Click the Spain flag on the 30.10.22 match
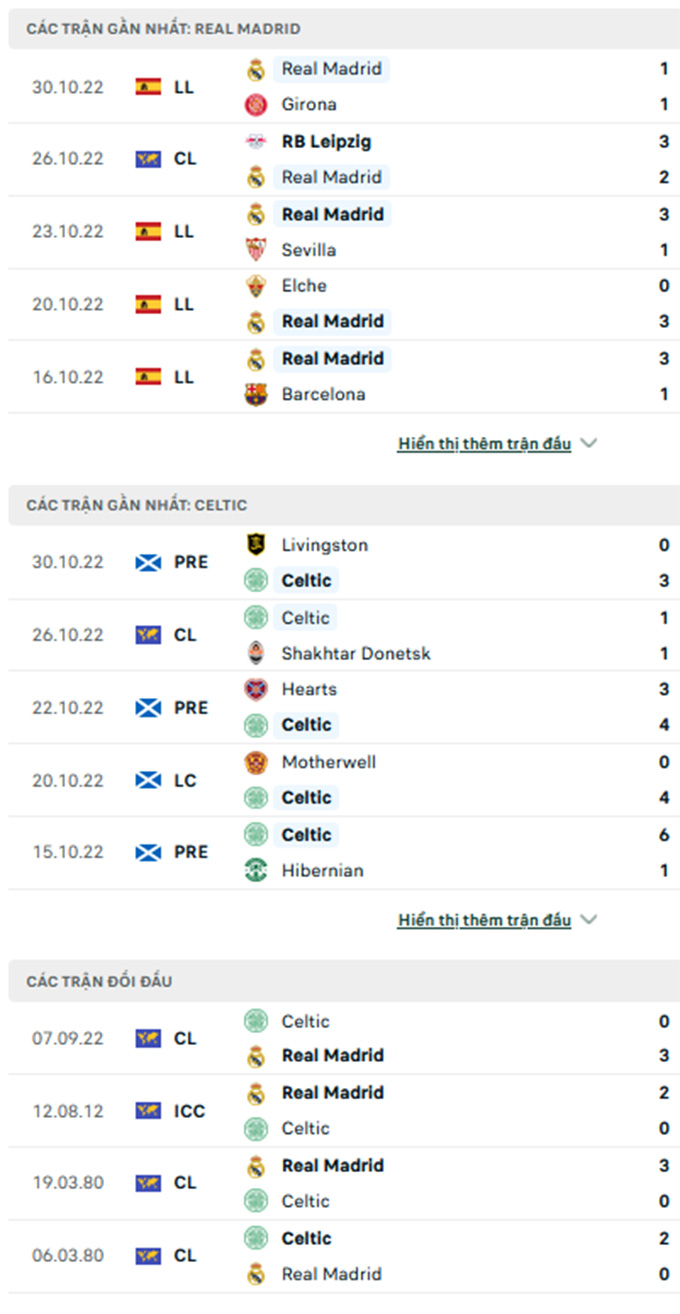This screenshot has height=1314, width=680. (x=148, y=87)
